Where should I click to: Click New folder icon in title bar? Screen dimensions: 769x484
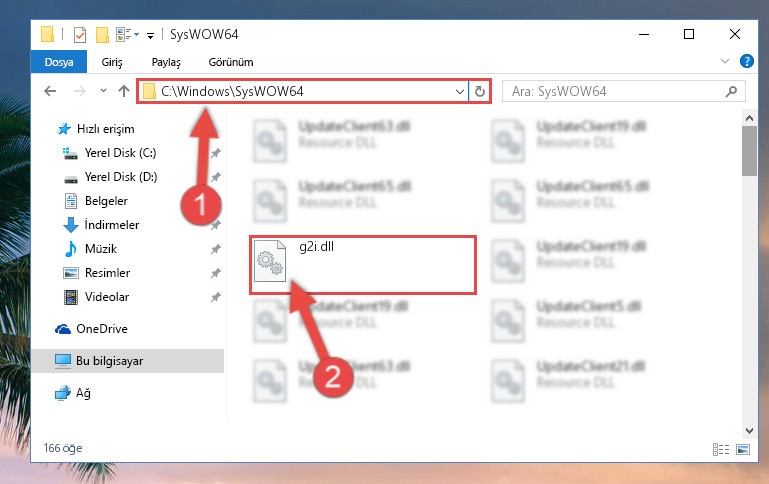point(102,35)
